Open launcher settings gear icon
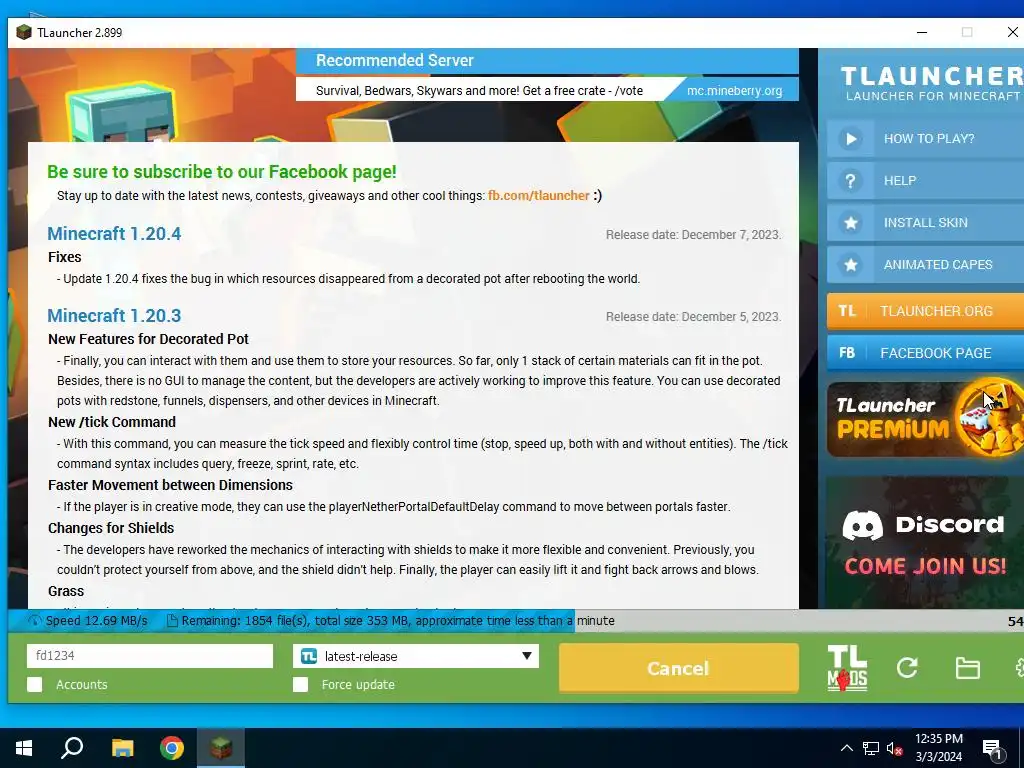Viewport: 1024px width, 768px height. (1019, 667)
